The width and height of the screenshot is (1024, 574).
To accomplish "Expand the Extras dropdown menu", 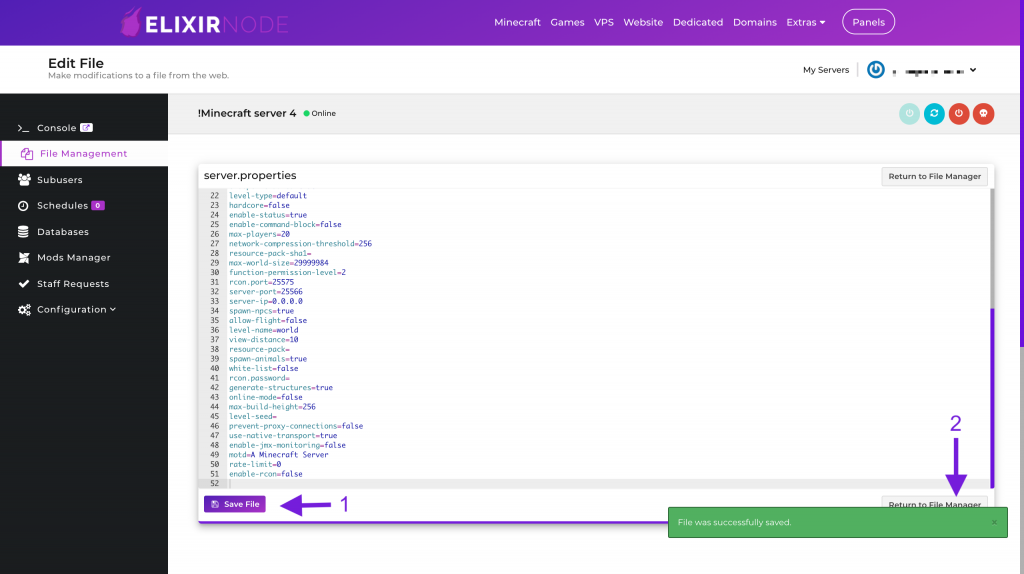I will (805, 22).
